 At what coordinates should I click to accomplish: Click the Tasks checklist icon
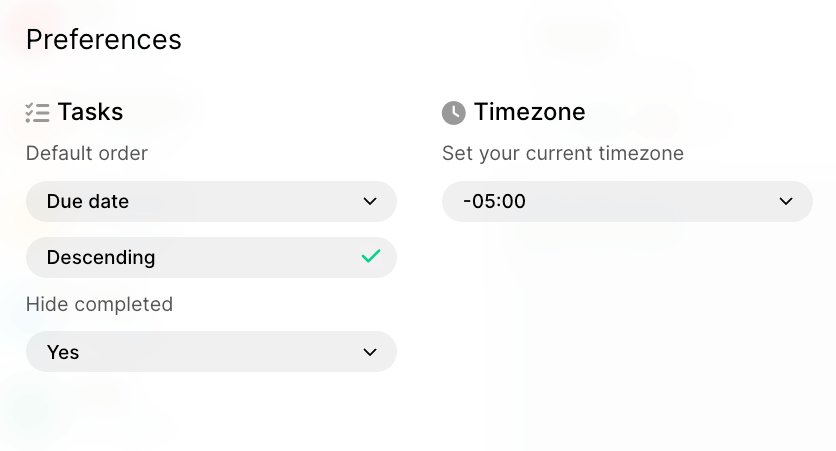[x=37, y=113]
